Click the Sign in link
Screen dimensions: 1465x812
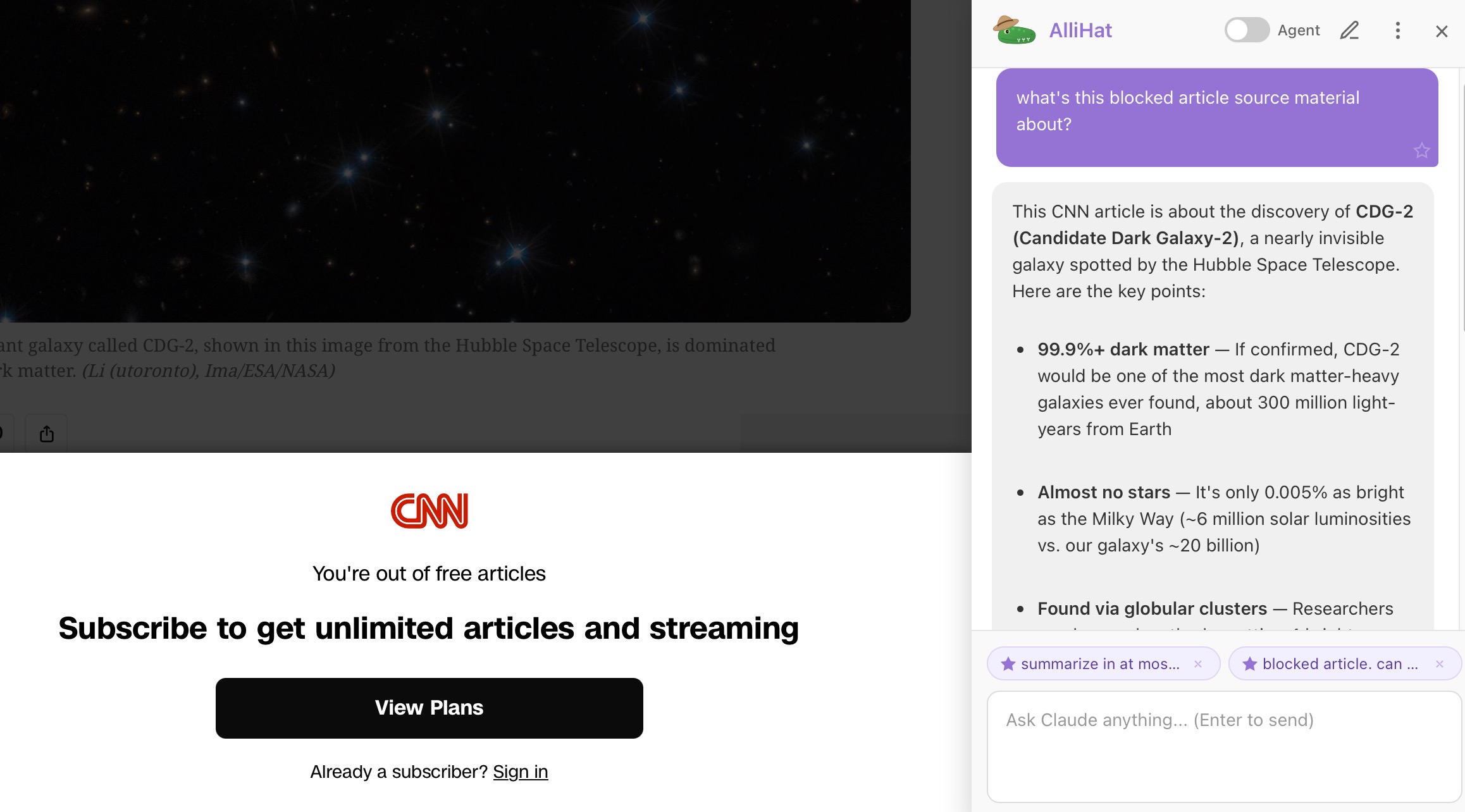point(520,772)
